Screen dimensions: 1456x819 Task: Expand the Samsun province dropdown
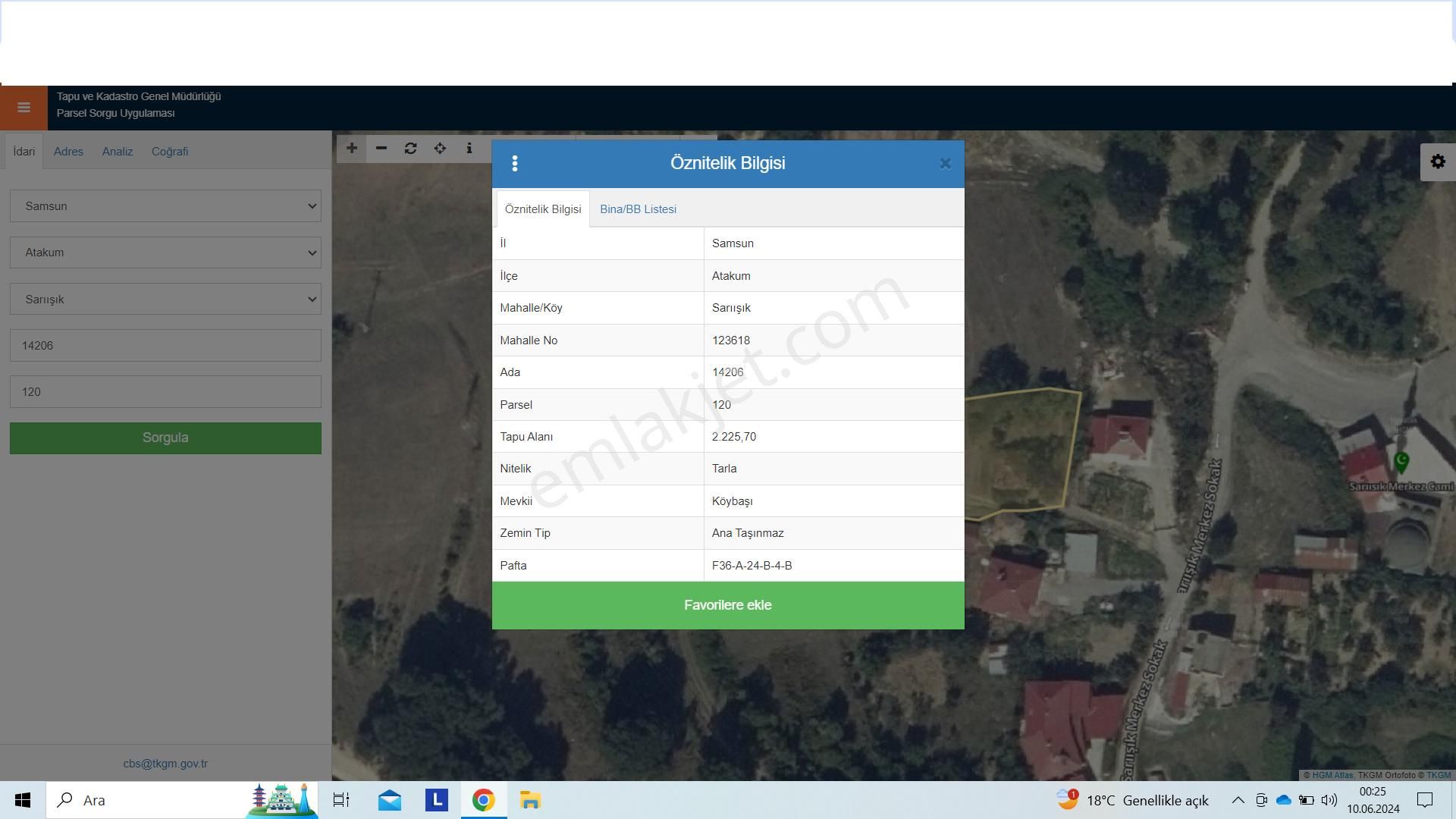[x=165, y=206]
